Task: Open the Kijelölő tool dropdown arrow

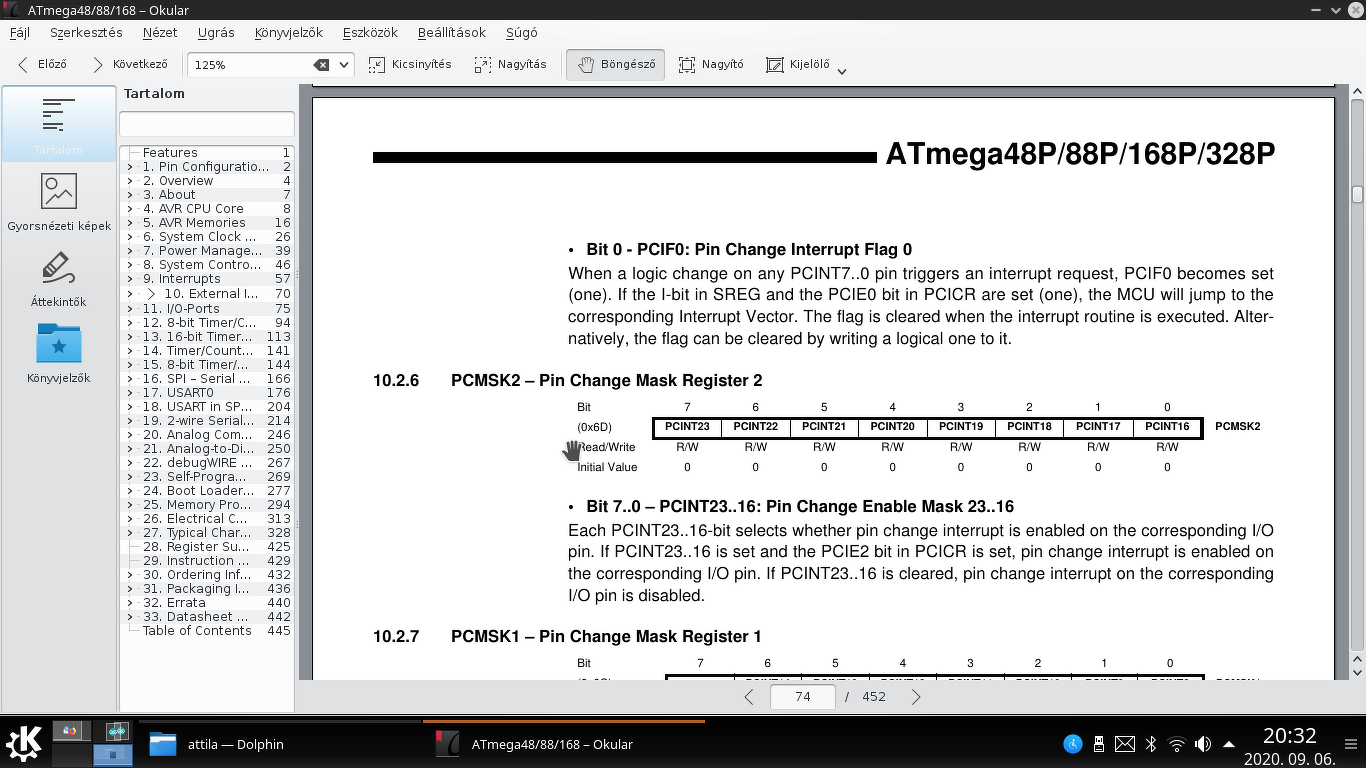Action: [842, 70]
